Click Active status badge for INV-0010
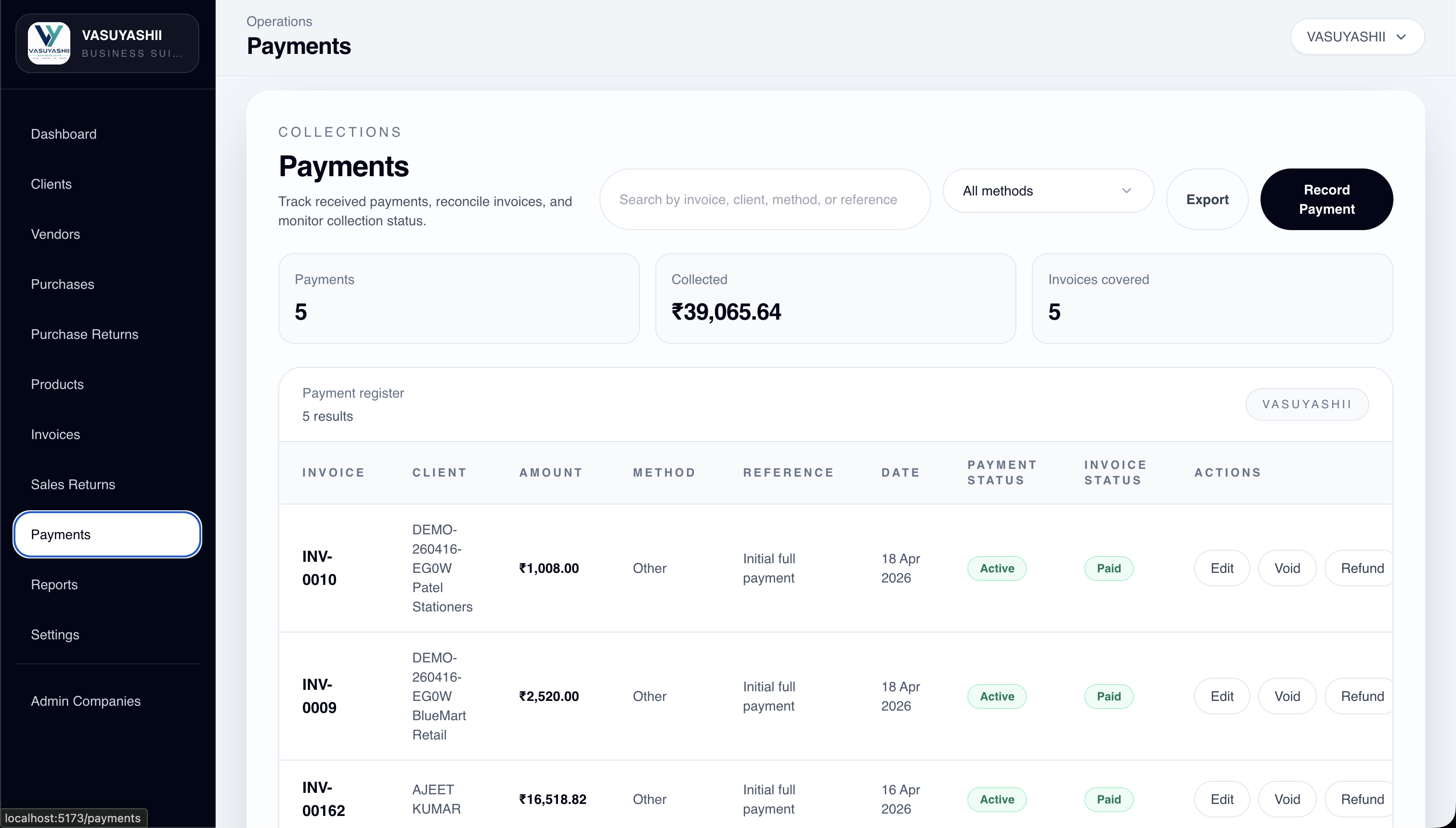1456x828 pixels. pyautogui.click(x=997, y=568)
